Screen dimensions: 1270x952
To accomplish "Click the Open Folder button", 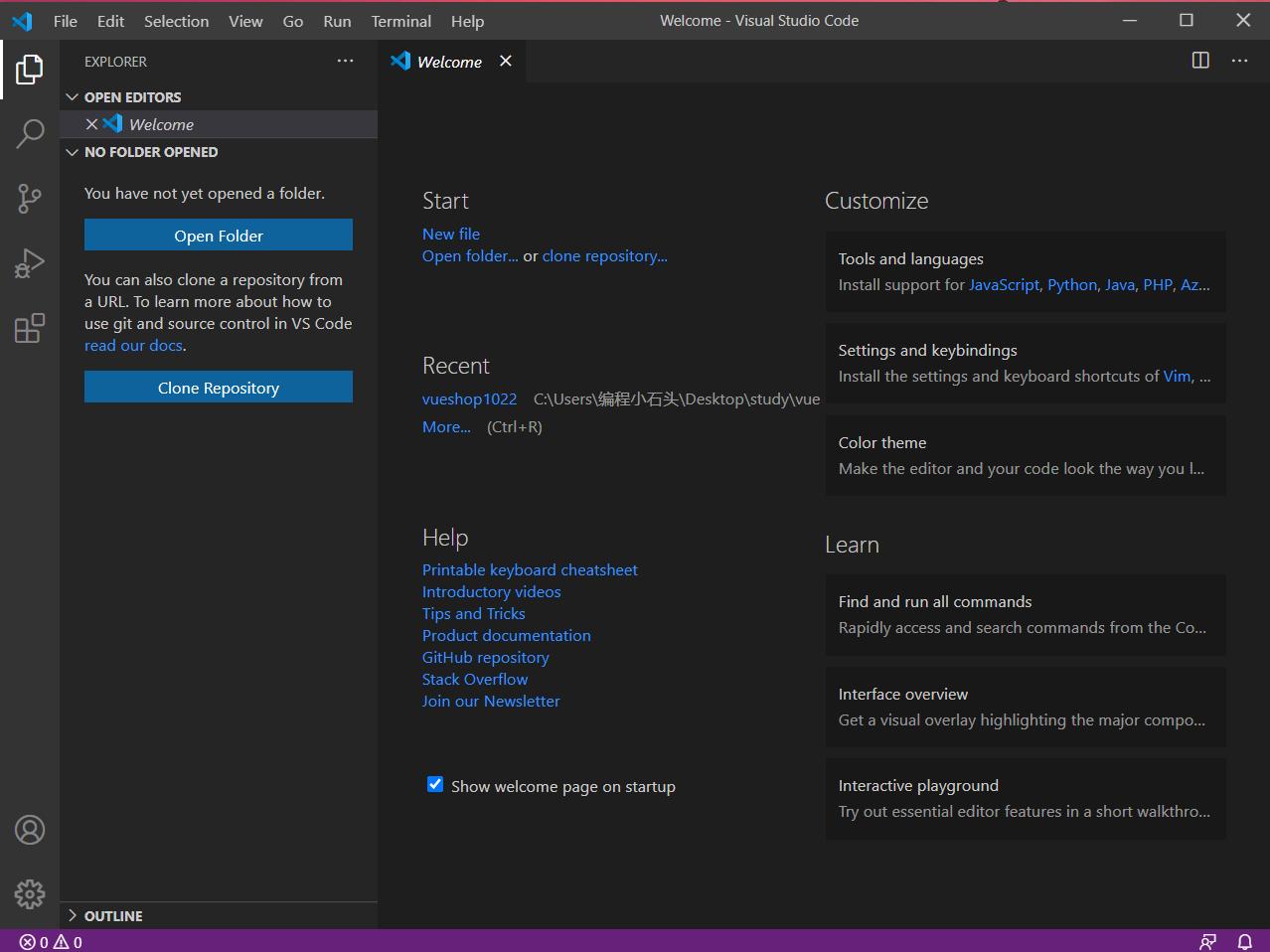I will (219, 236).
